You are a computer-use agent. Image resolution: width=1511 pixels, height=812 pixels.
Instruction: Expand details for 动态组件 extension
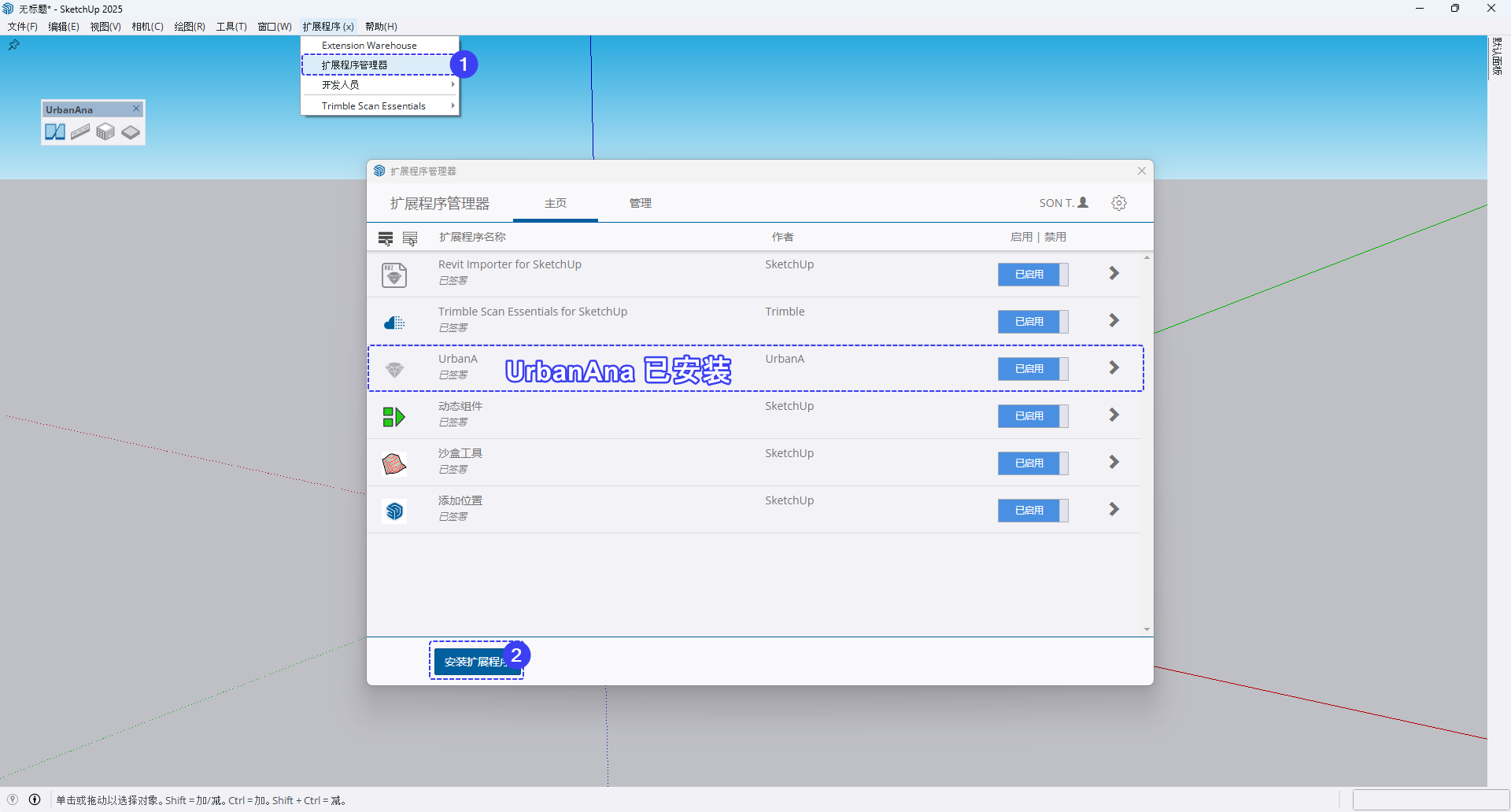(x=1114, y=415)
